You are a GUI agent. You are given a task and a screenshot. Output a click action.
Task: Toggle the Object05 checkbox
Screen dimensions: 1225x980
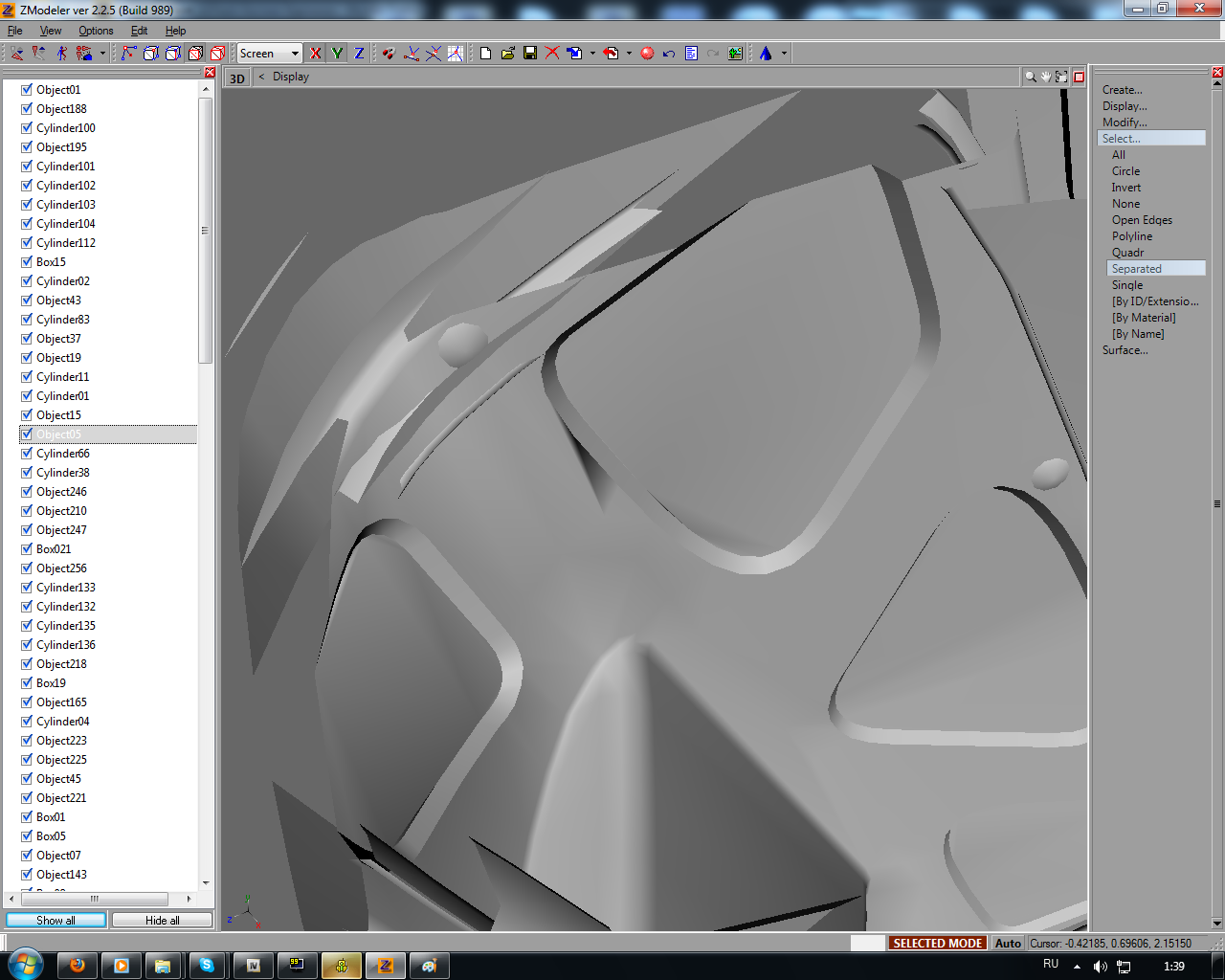pos(27,434)
